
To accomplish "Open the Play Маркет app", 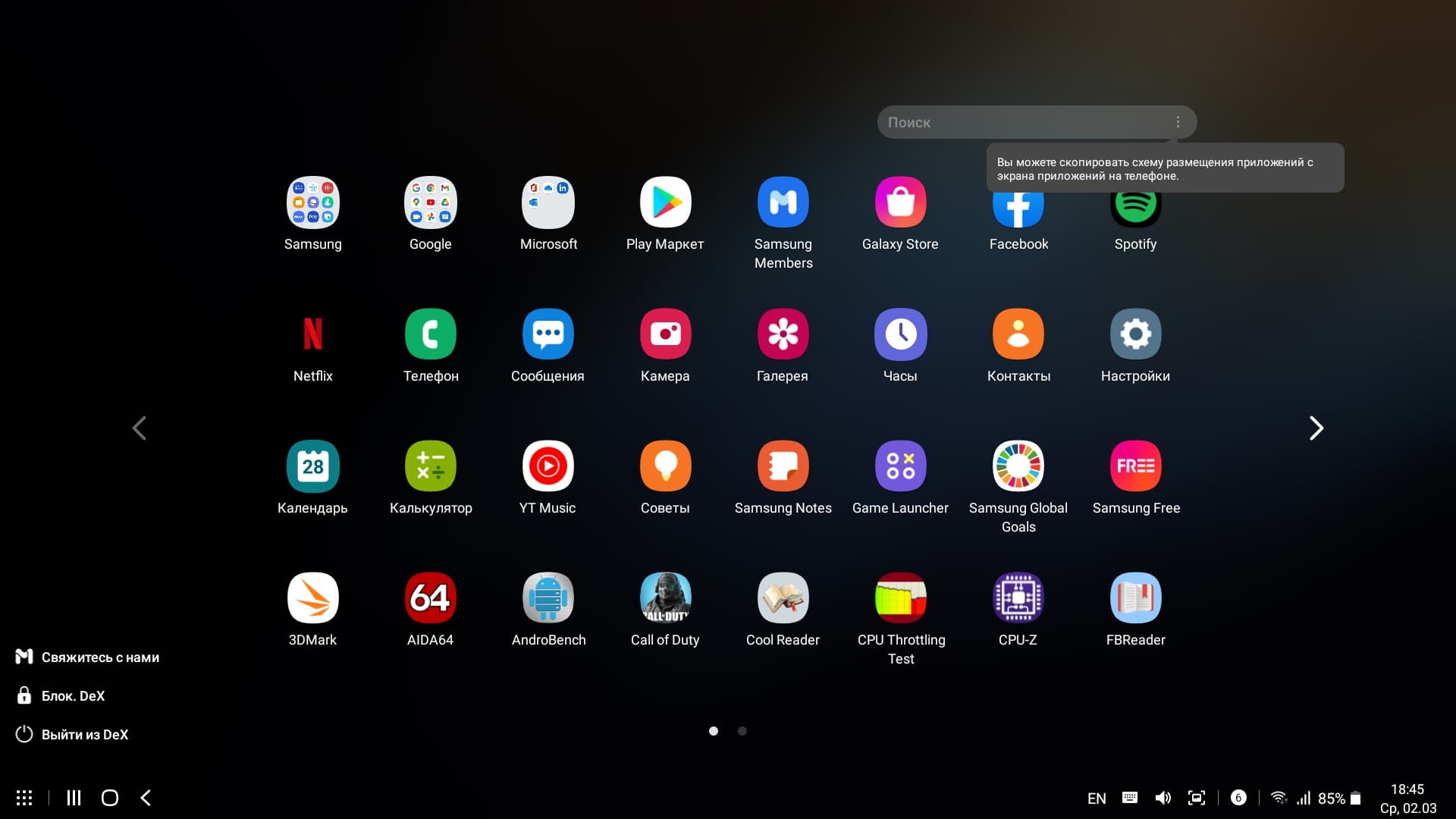I will point(665,202).
